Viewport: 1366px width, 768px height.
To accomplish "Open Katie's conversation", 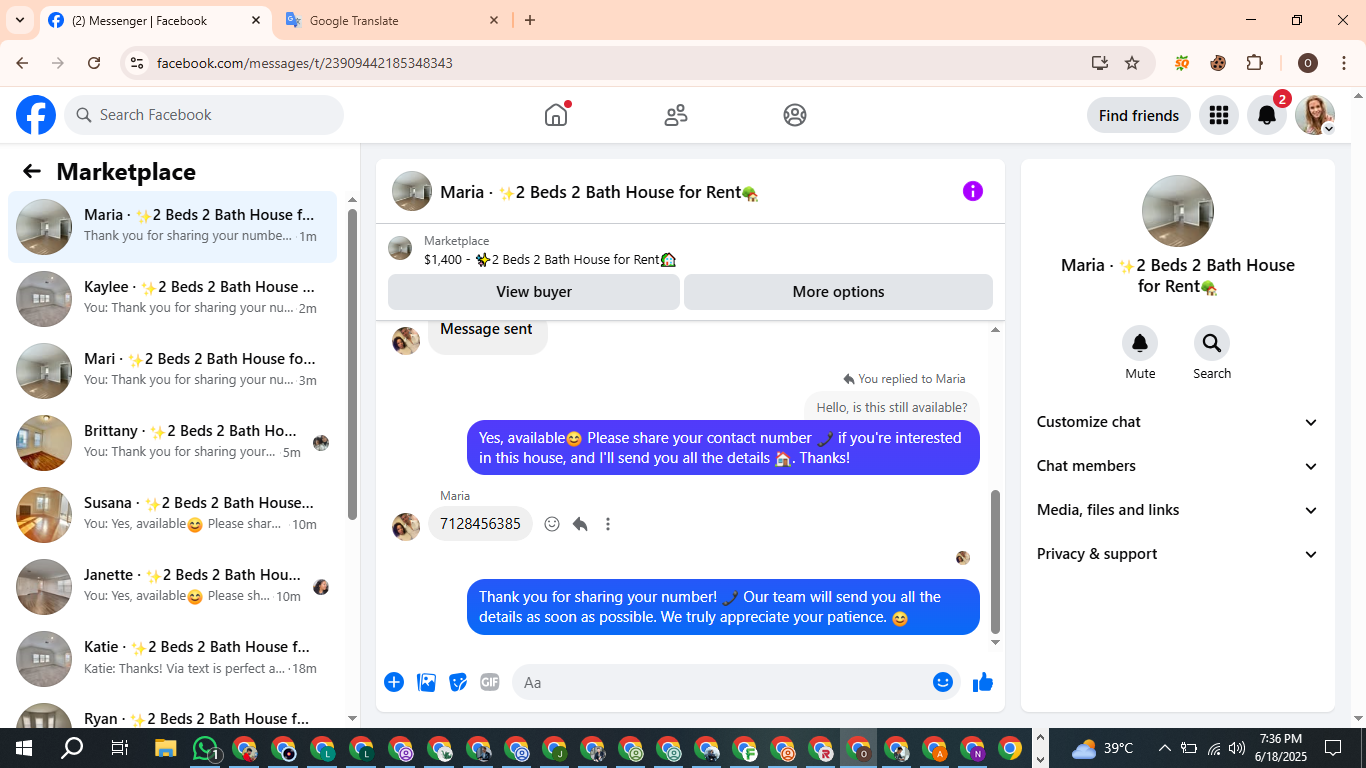I will (x=172, y=657).
